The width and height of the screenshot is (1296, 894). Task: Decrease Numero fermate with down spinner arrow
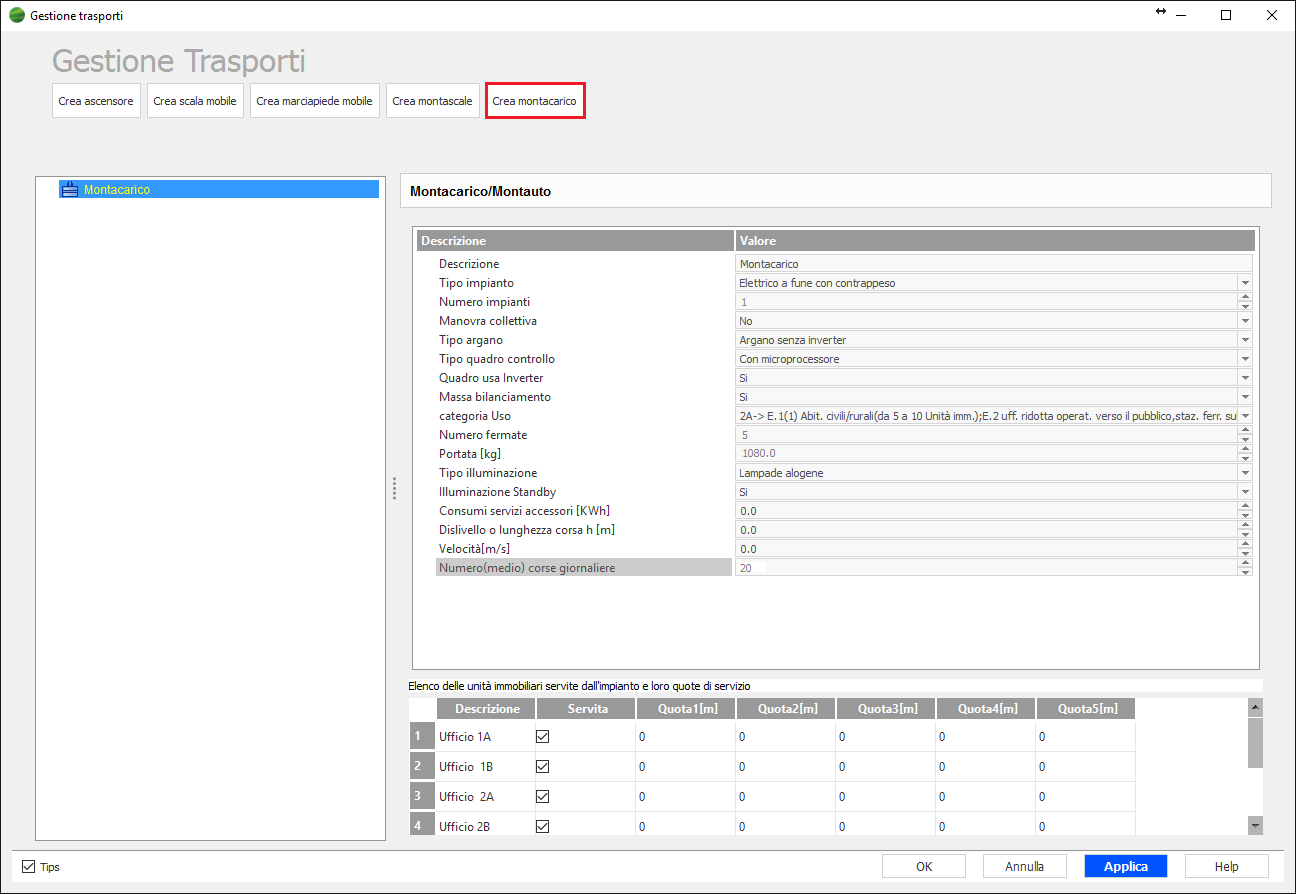coord(1245,439)
